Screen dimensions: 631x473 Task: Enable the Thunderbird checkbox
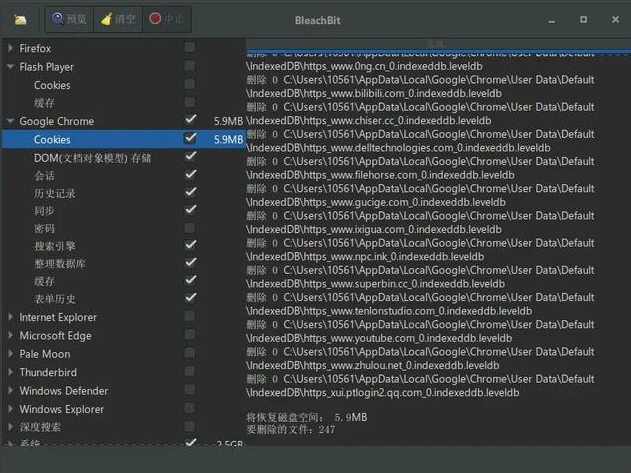click(x=190, y=371)
